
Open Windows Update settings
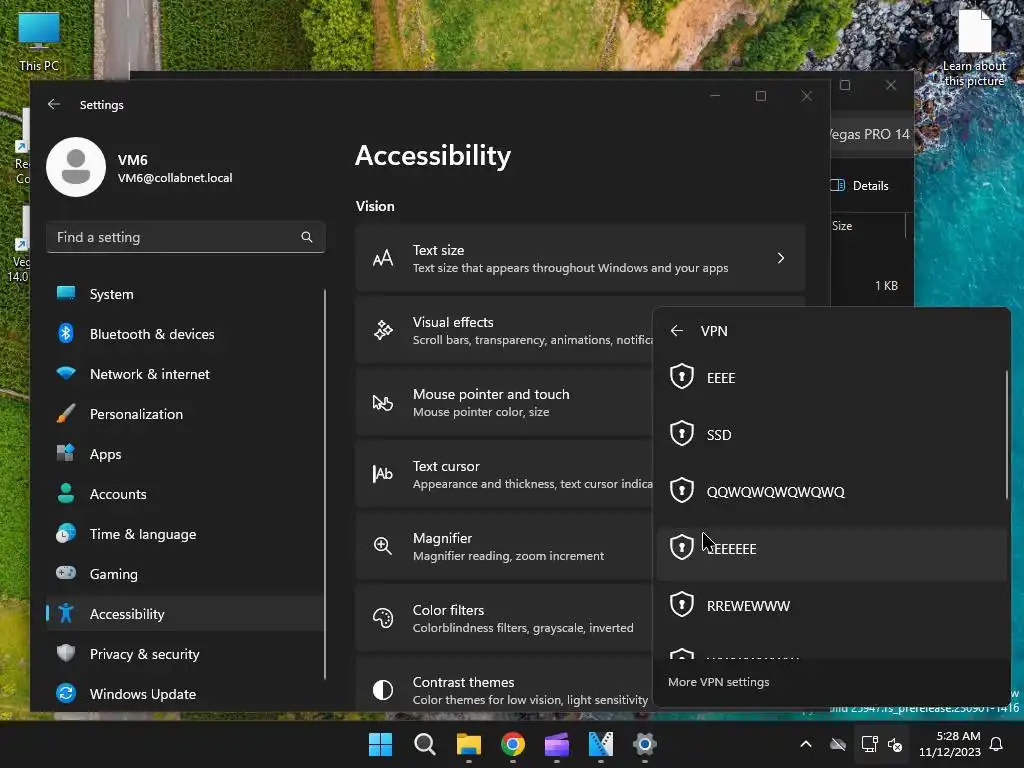coord(185,694)
